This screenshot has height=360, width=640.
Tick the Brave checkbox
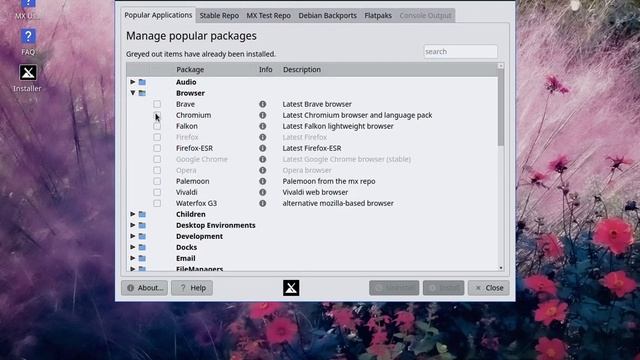point(157,104)
